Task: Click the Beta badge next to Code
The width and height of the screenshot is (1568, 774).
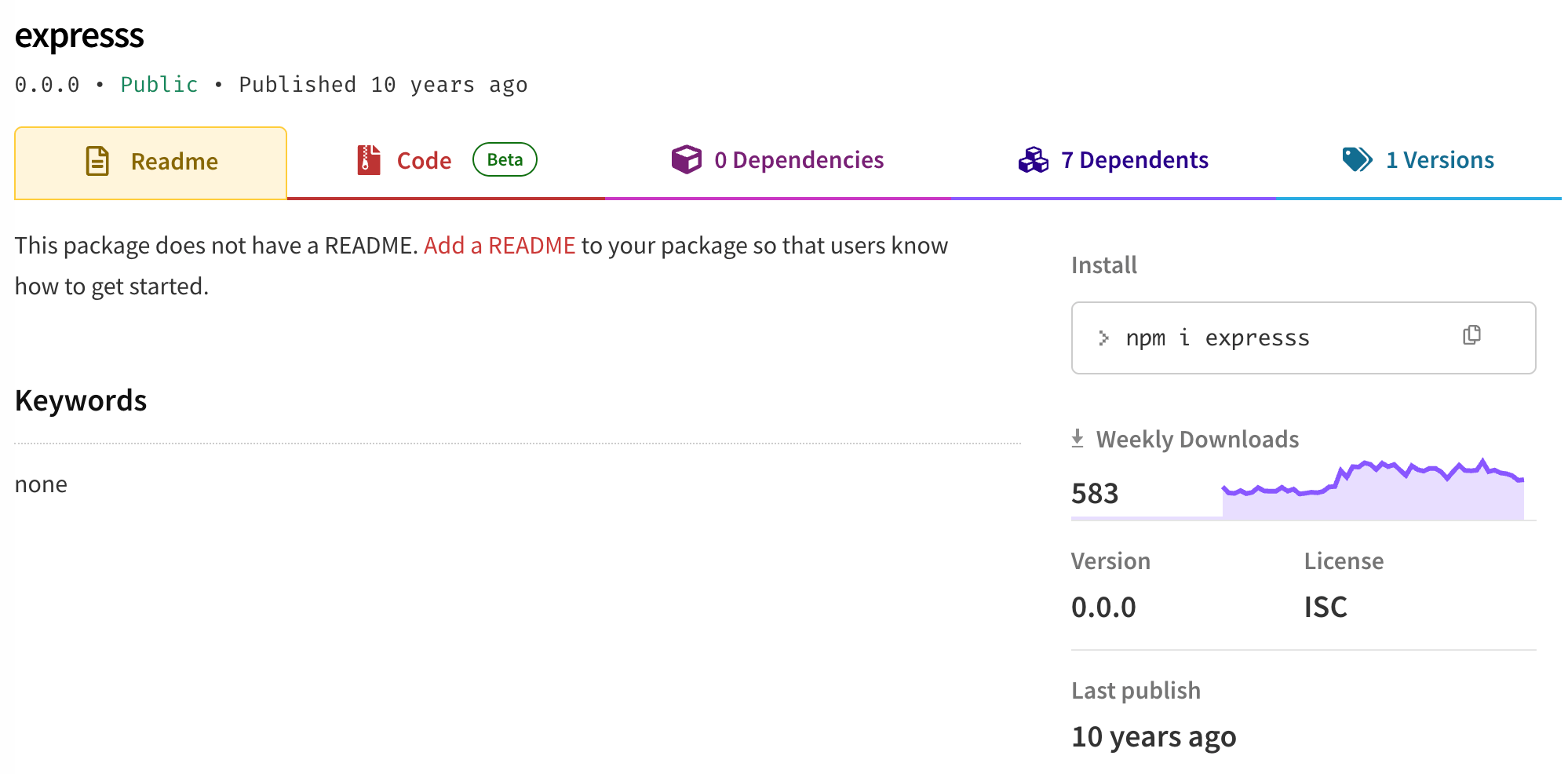Action: pyautogui.click(x=505, y=159)
